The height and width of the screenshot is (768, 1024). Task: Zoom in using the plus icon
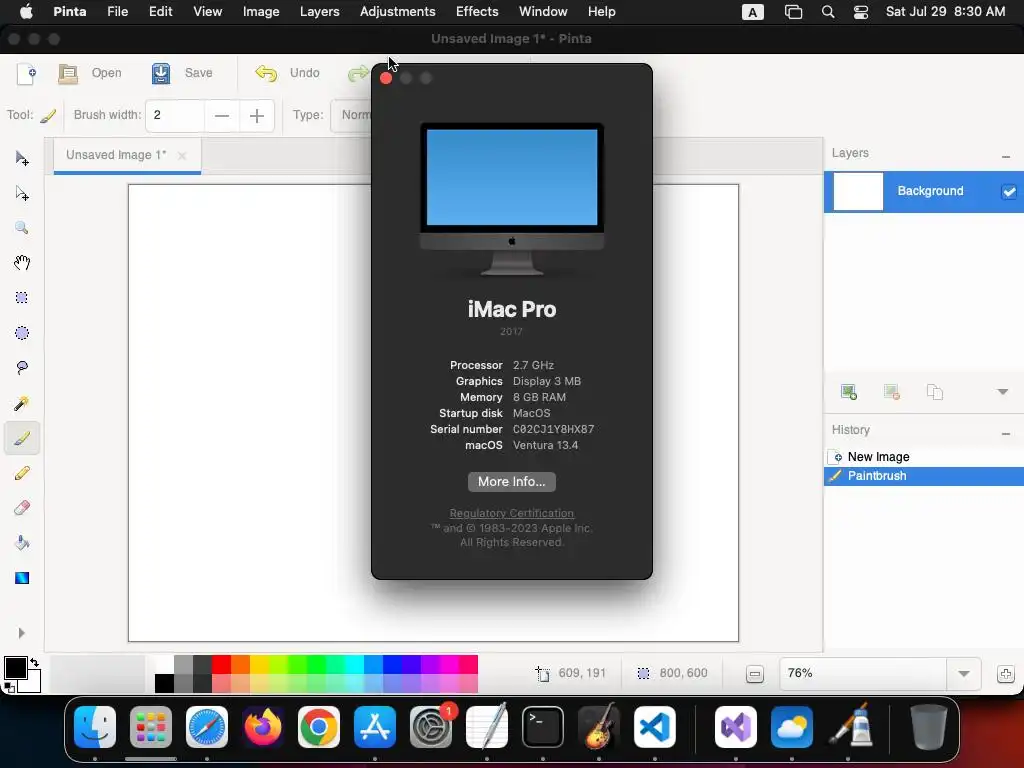click(x=1006, y=674)
